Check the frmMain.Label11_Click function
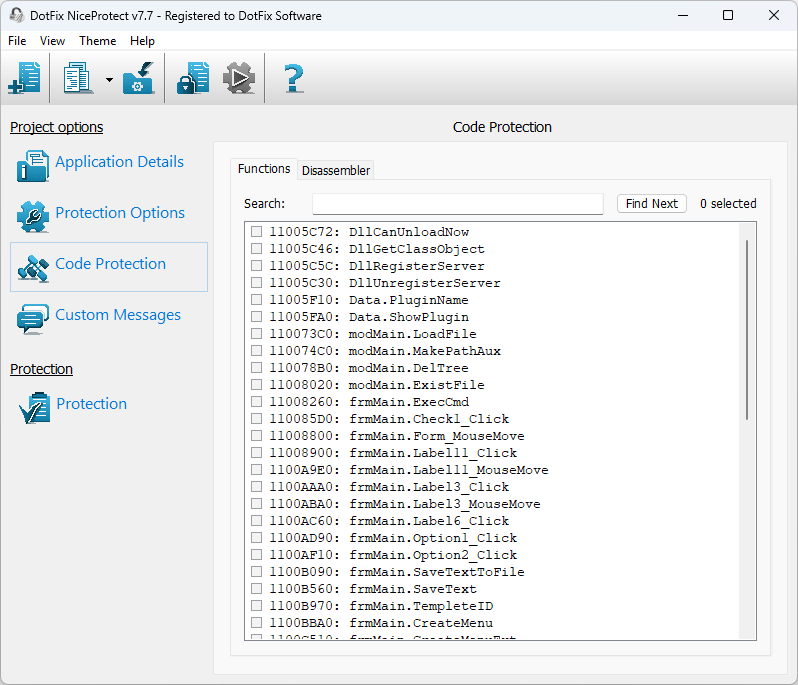Viewport: 798px width, 685px height. tap(256, 452)
